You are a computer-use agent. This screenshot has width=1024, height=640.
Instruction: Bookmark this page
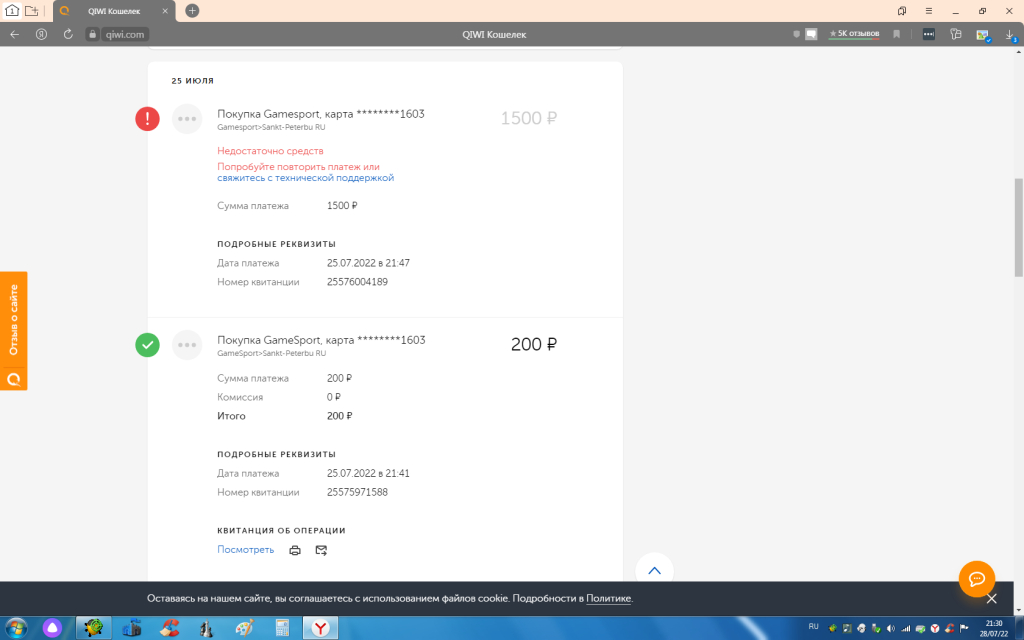[897, 34]
